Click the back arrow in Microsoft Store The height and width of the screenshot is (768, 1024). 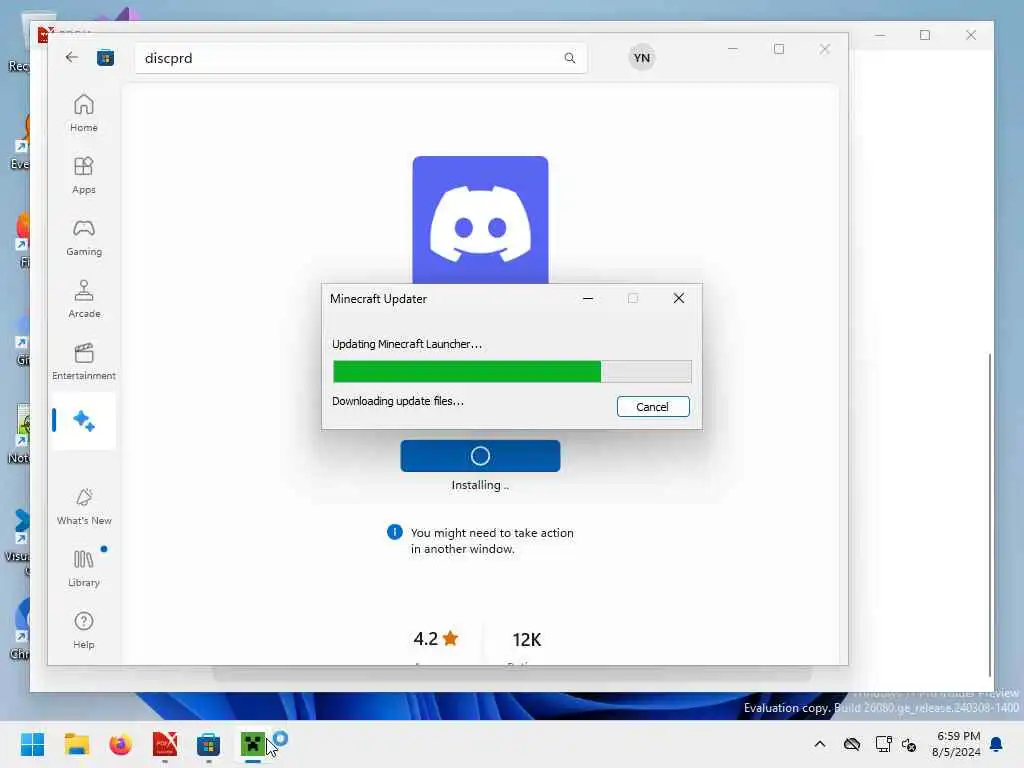72,57
